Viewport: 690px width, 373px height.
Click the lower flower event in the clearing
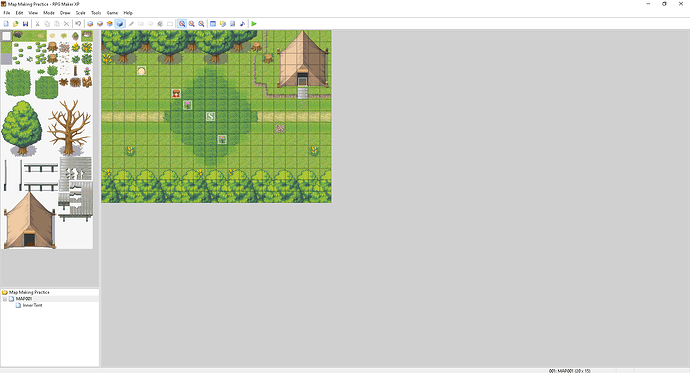point(222,139)
